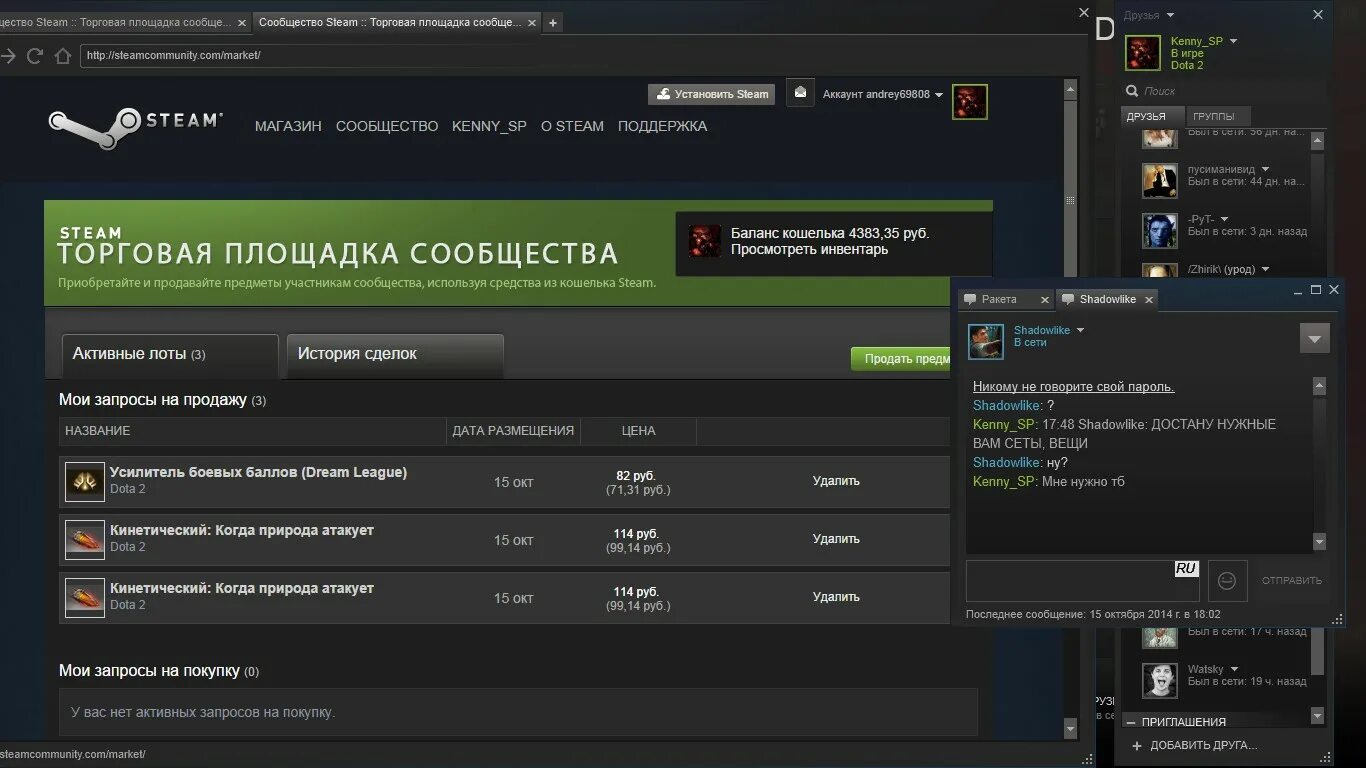Open a new browser tab with plus
The width and height of the screenshot is (1366, 768).
point(552,22)
